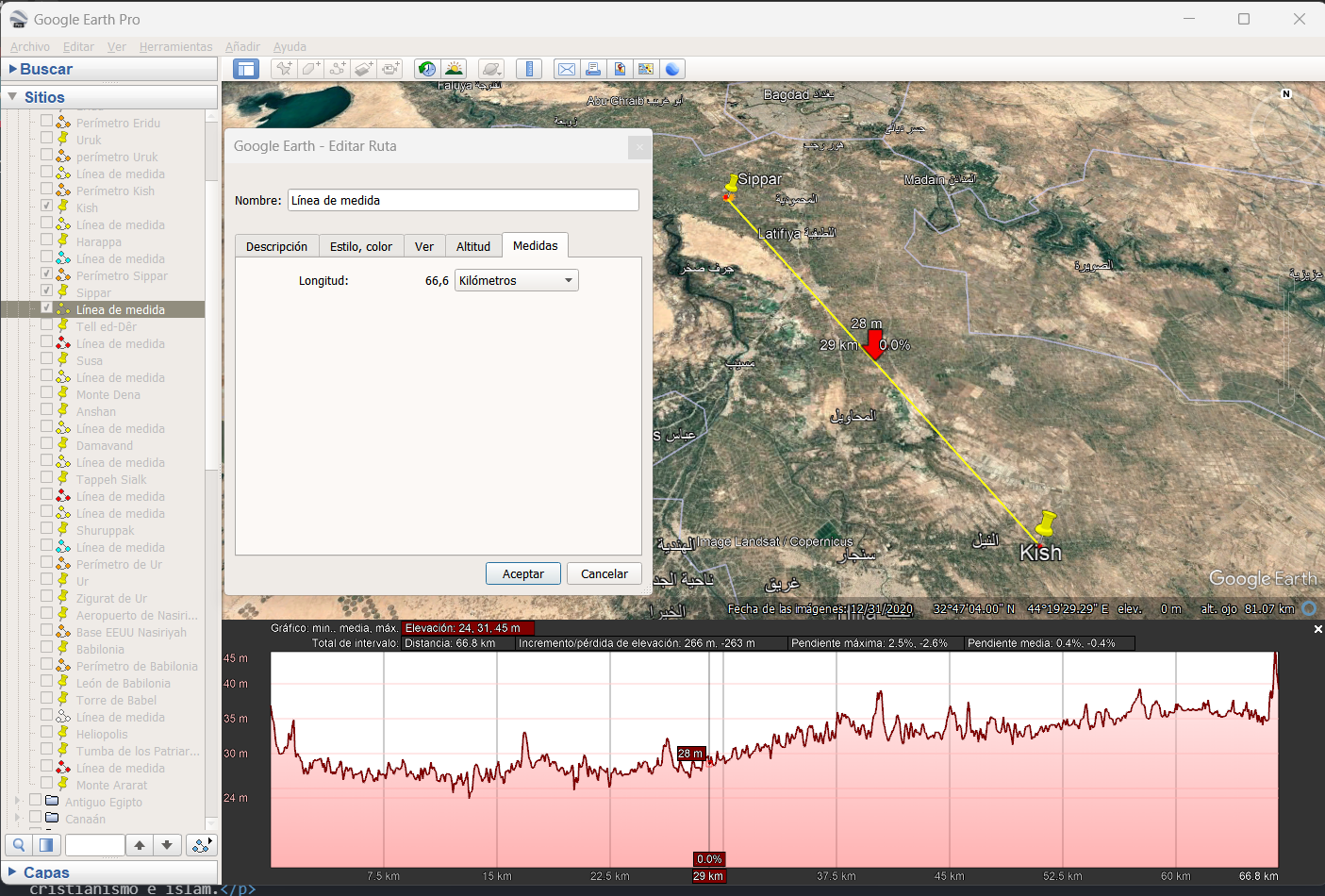Open the Herramientas menu
Screen dimensions: 1325x896
176,46
